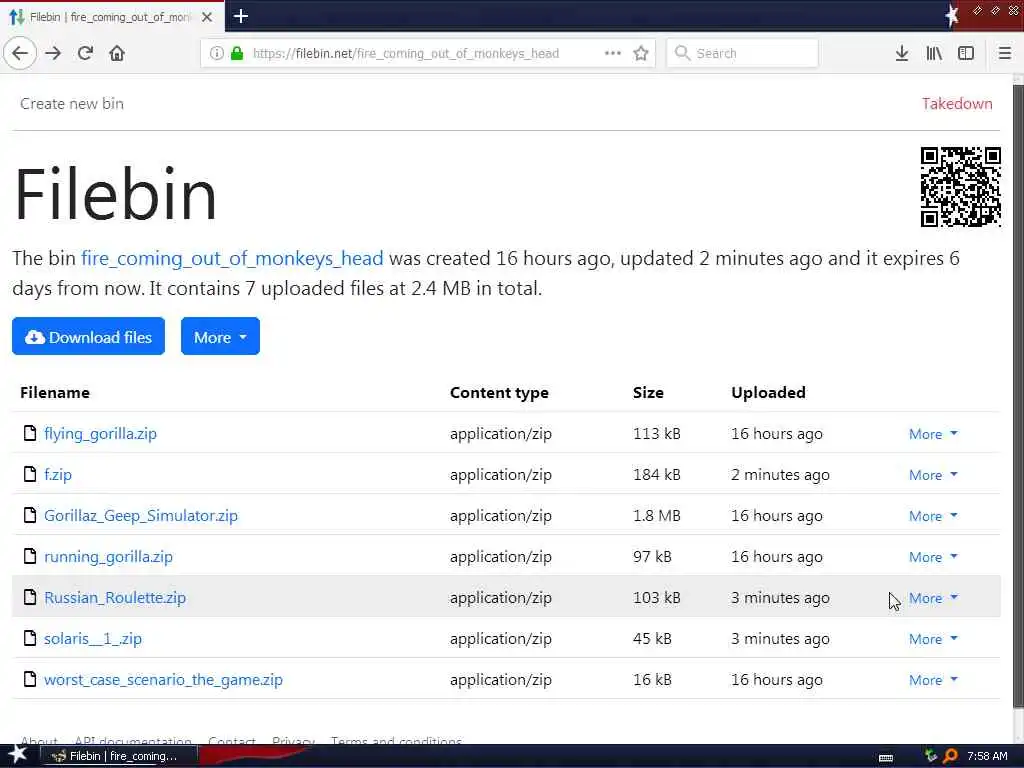This screenshot has width=1024, height=768.
Task: Expand More menu for f.zip
Action: coord(933,475)
